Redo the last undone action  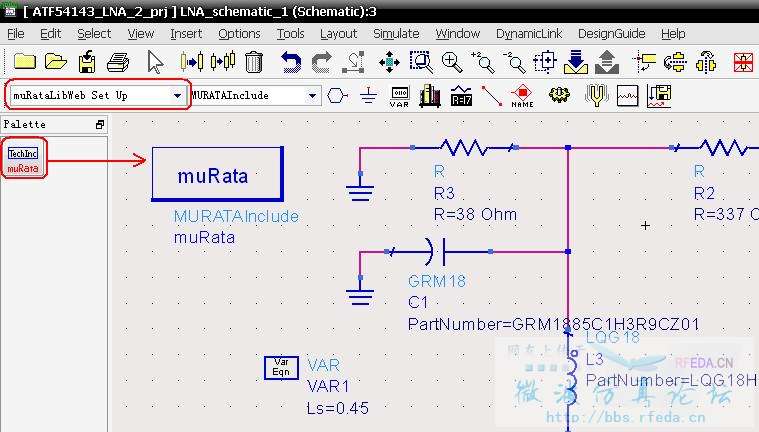pos(321,62)
